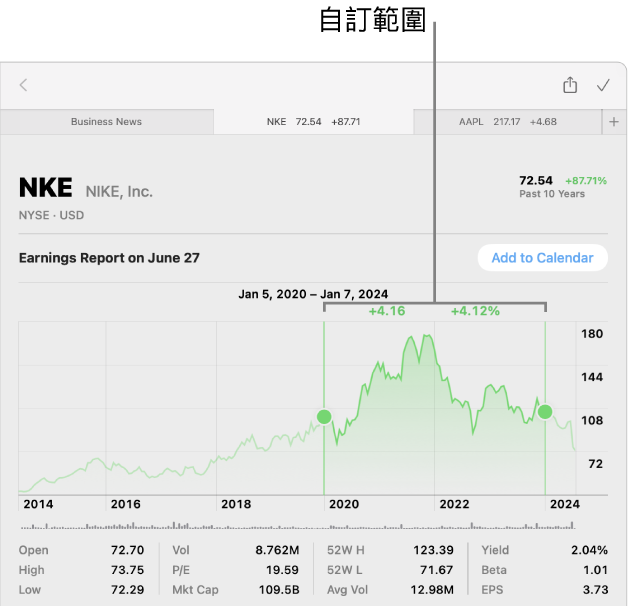Click the 72 price axis label

tap(596, 464)
